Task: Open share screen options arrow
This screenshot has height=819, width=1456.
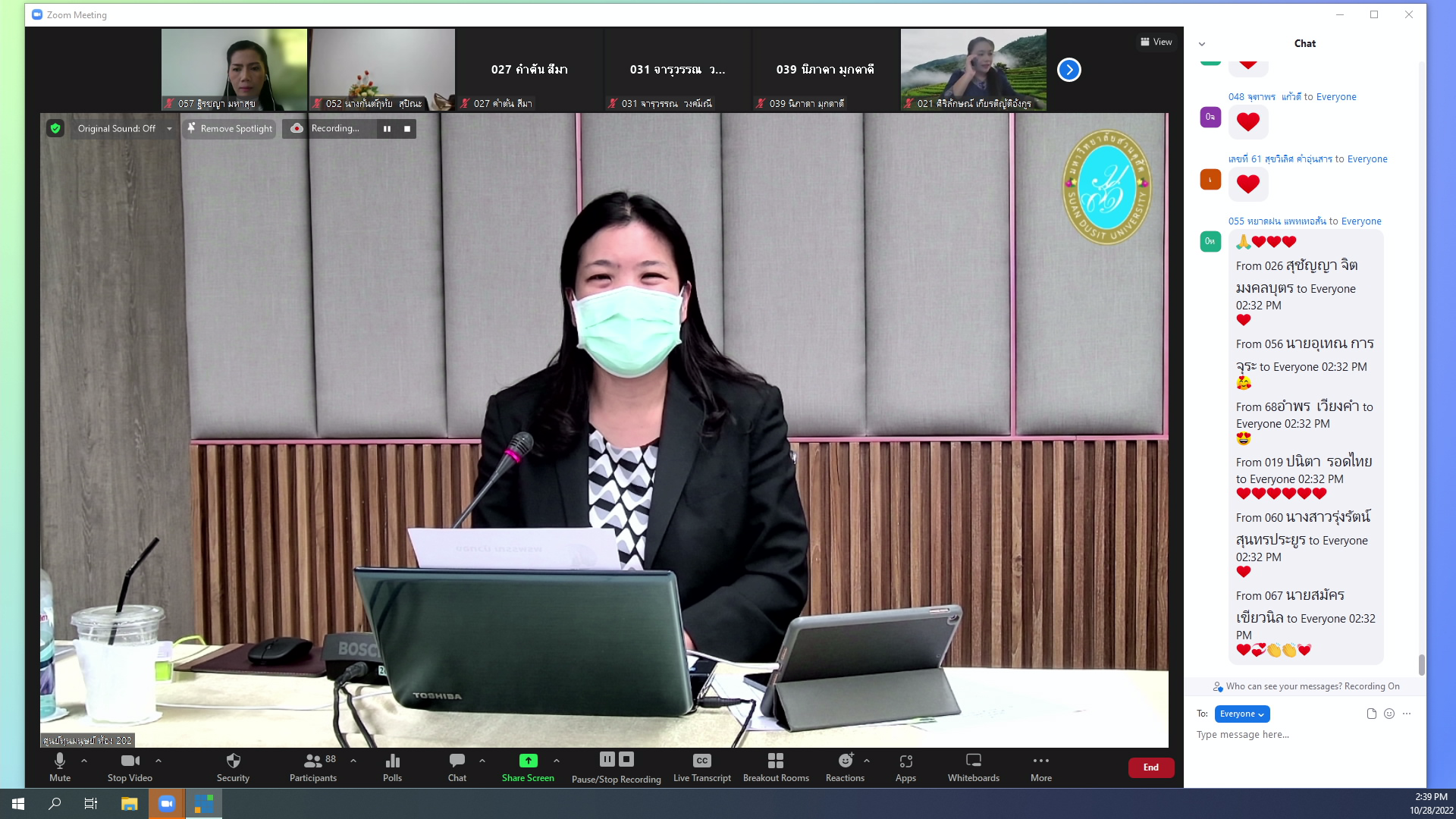Action: (557, 761)
